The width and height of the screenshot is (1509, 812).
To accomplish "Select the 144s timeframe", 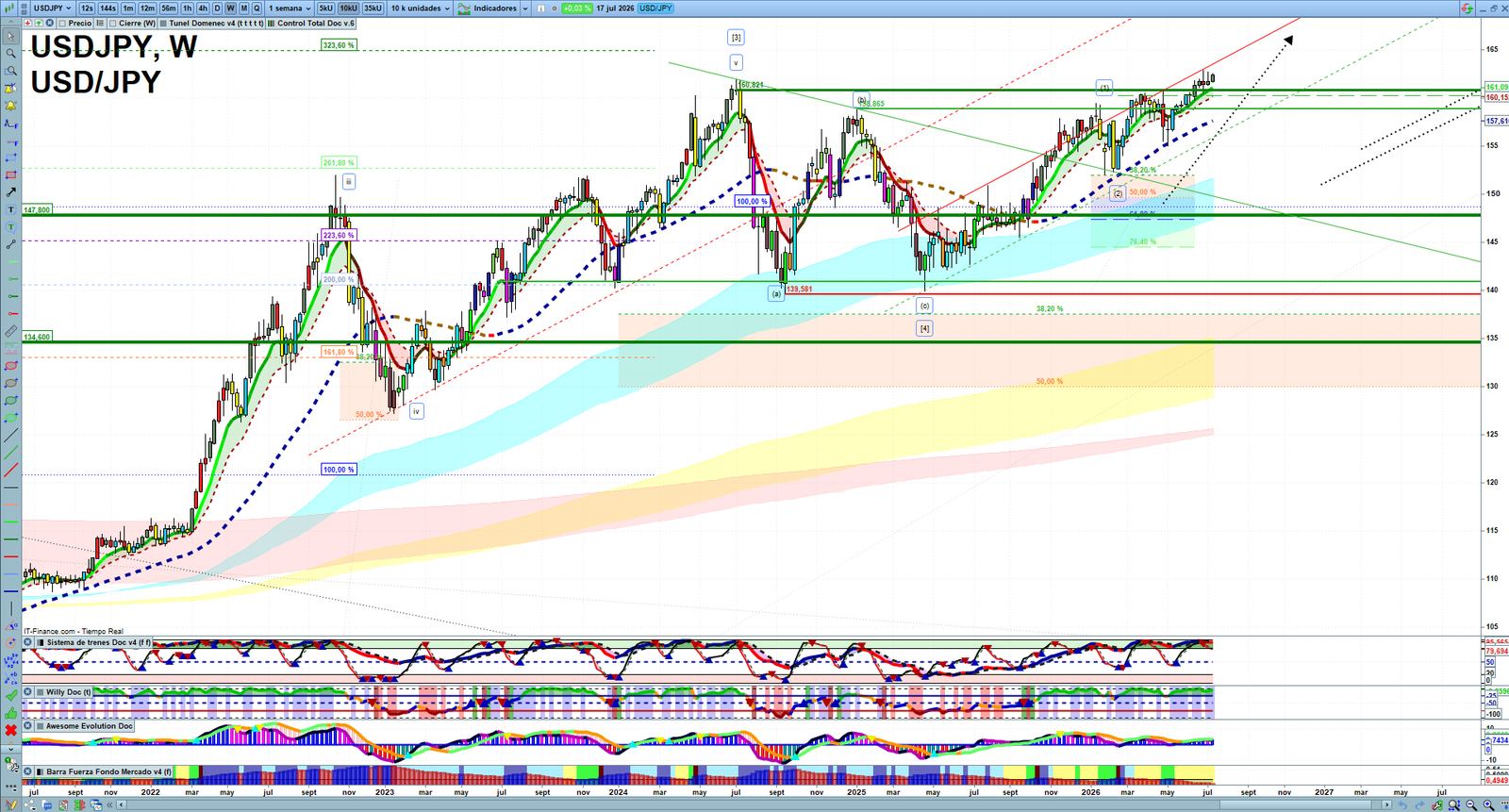I will 108,8.
